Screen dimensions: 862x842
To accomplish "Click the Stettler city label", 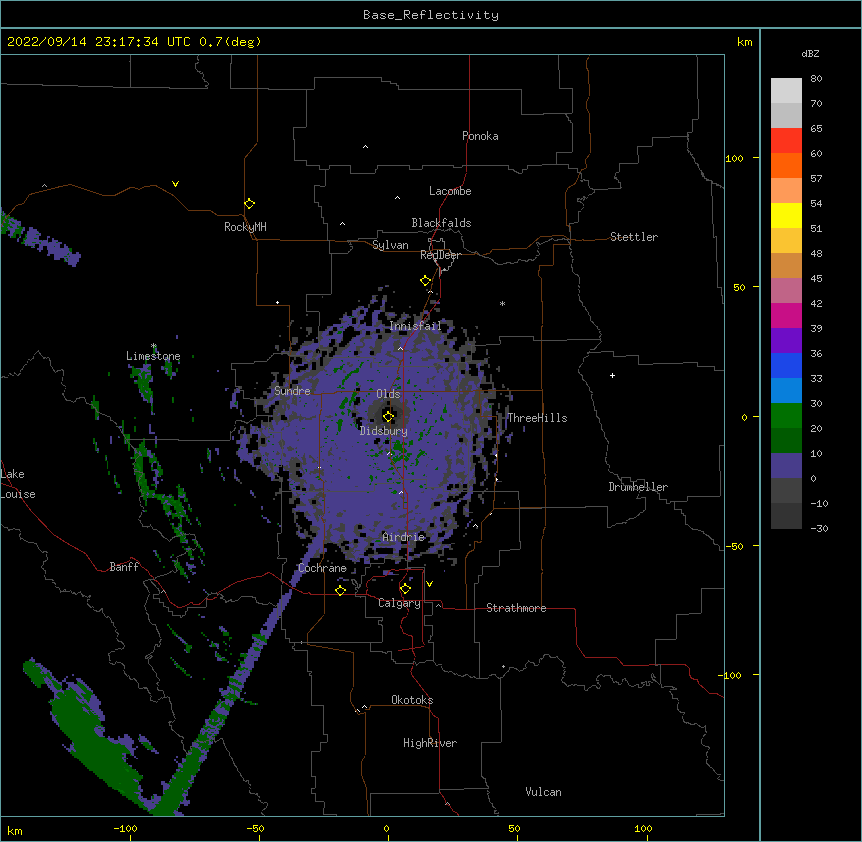I will pyautogui.click(x=634, y=237).
